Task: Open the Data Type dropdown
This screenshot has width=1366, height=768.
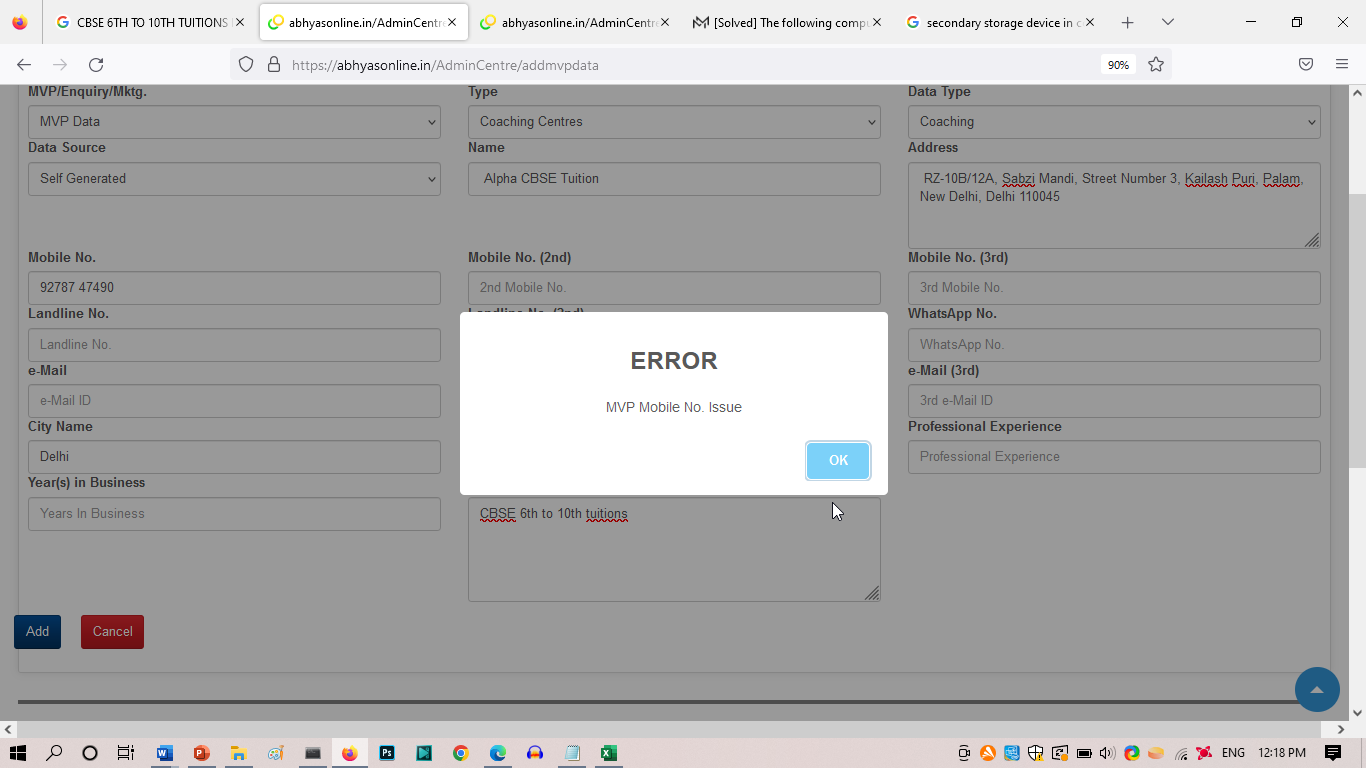Action: pos(1114,122)
